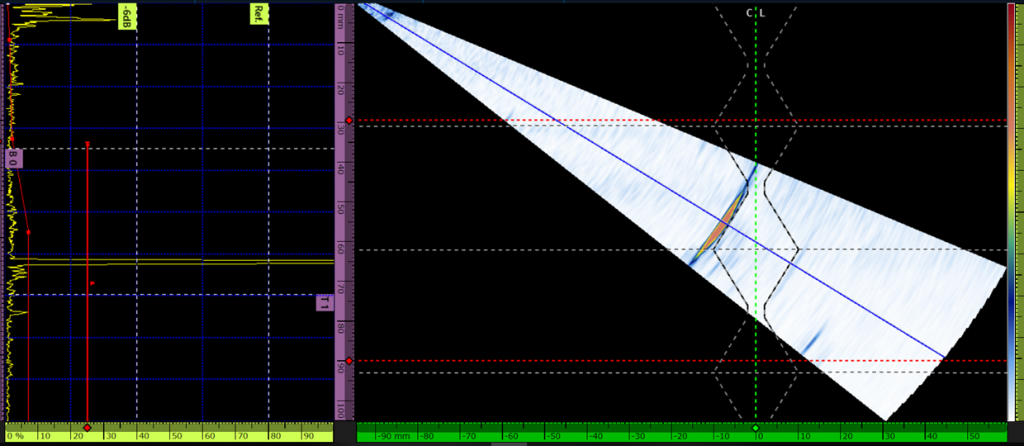Select the B 0 gate label
The width and height of the screenshot is (1024, 446).
pyautogui.click(x=14, y=157)
